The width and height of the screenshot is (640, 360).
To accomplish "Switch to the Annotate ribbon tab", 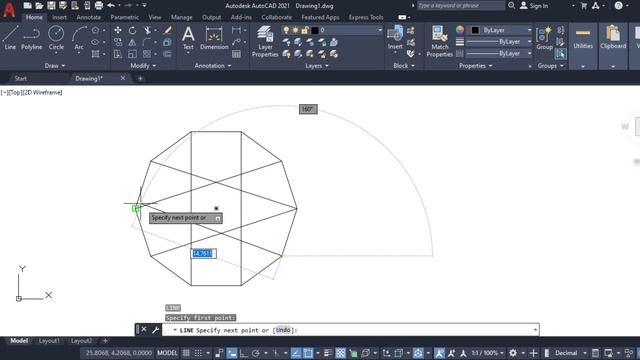I will 89,17.
